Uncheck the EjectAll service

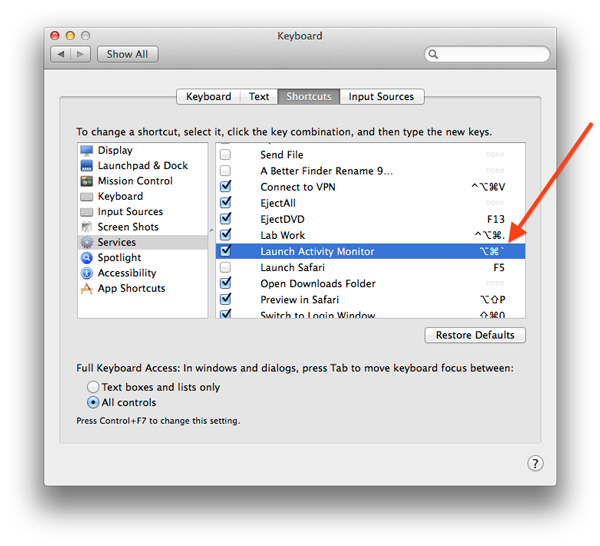coord(225,202)
